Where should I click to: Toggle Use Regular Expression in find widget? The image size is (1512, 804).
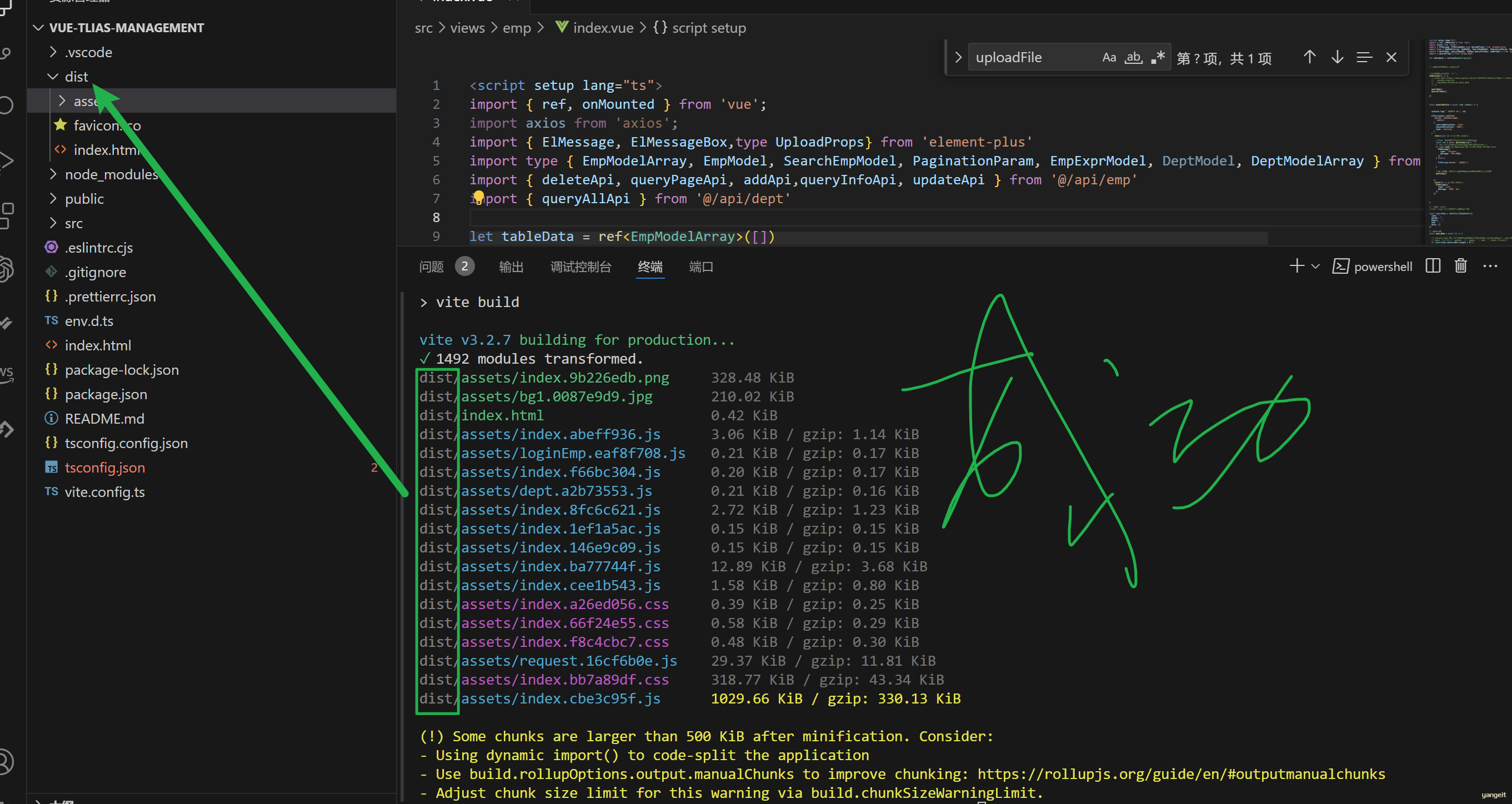tap(1158, 58)
